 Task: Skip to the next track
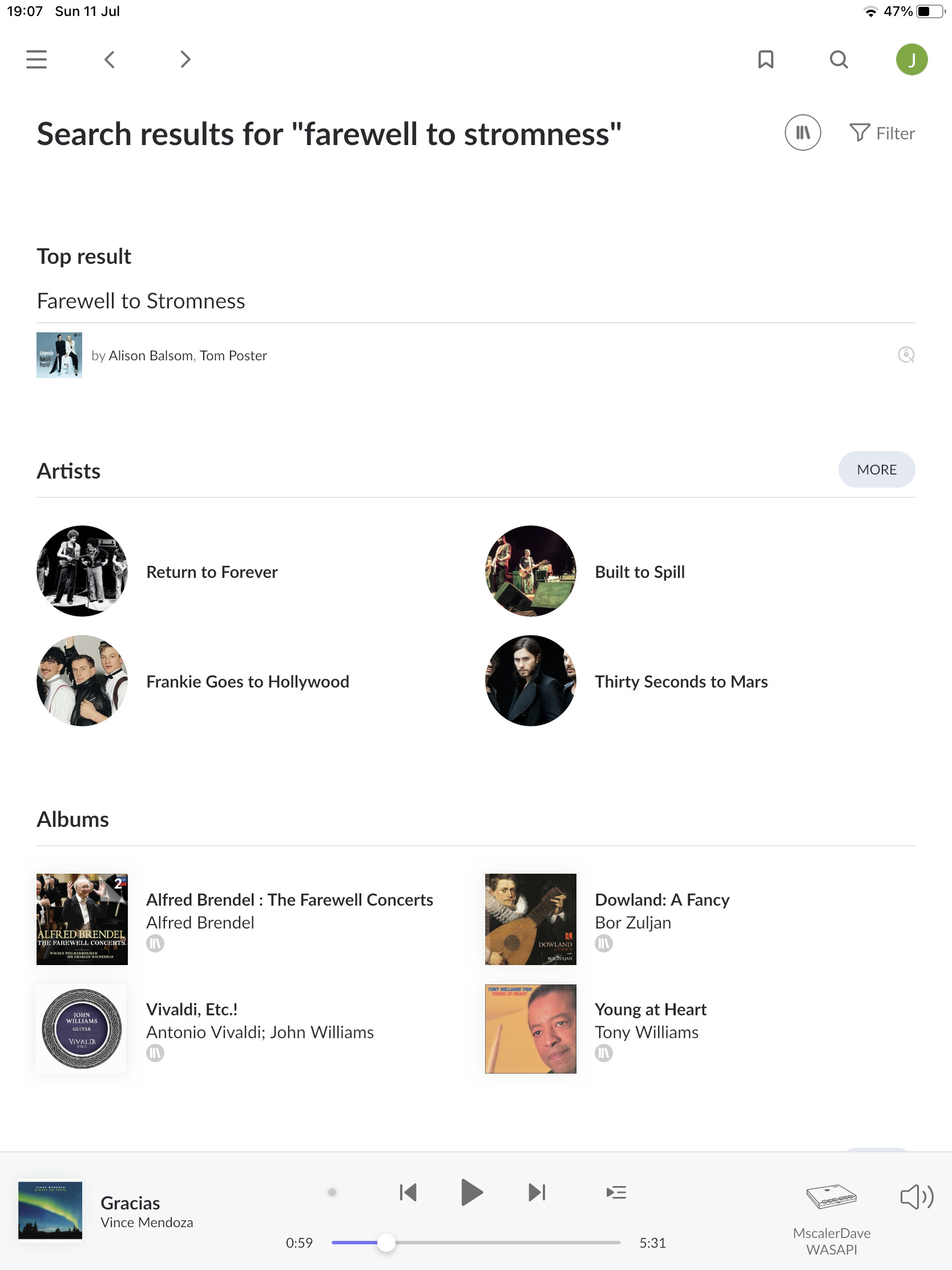coord(536,1192)
